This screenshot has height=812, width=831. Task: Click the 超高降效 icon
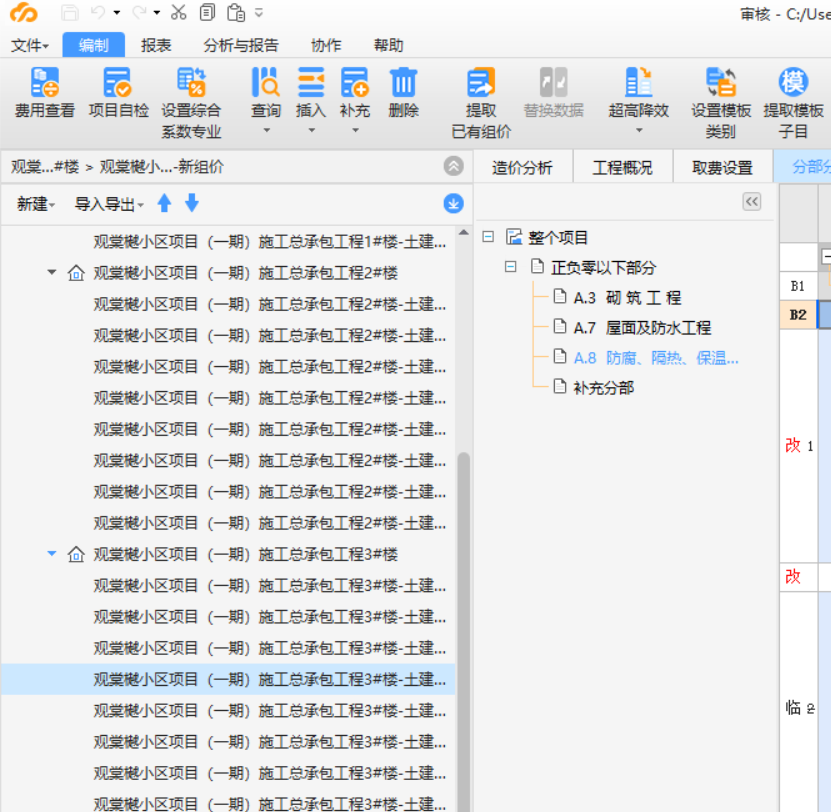pos(639,82)
